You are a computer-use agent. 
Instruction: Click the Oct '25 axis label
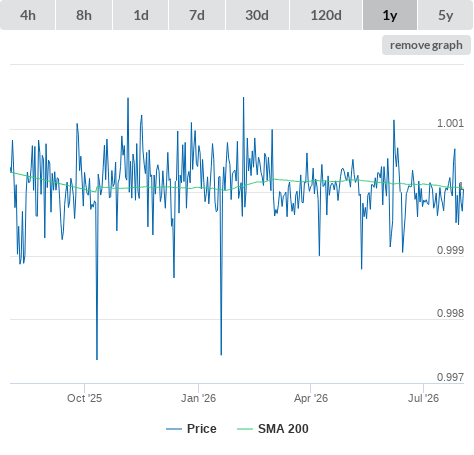coord(84,398)
